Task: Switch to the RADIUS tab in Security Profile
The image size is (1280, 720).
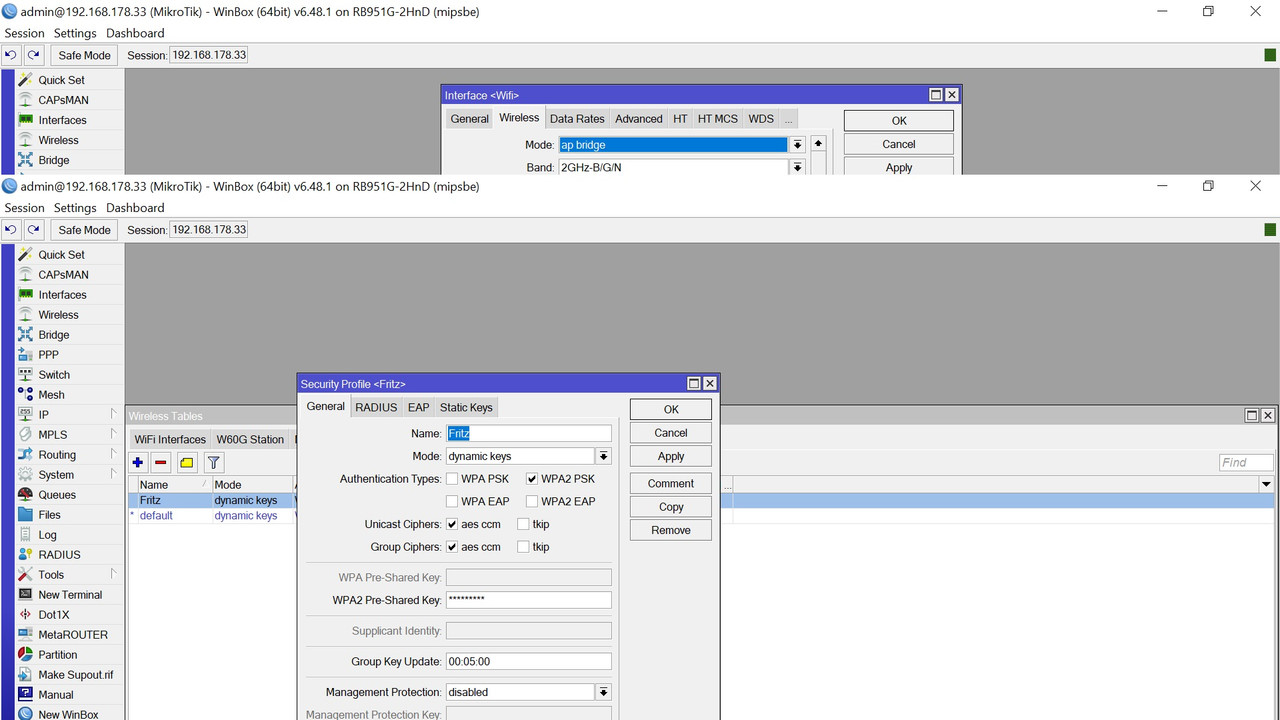Action: 376,407
